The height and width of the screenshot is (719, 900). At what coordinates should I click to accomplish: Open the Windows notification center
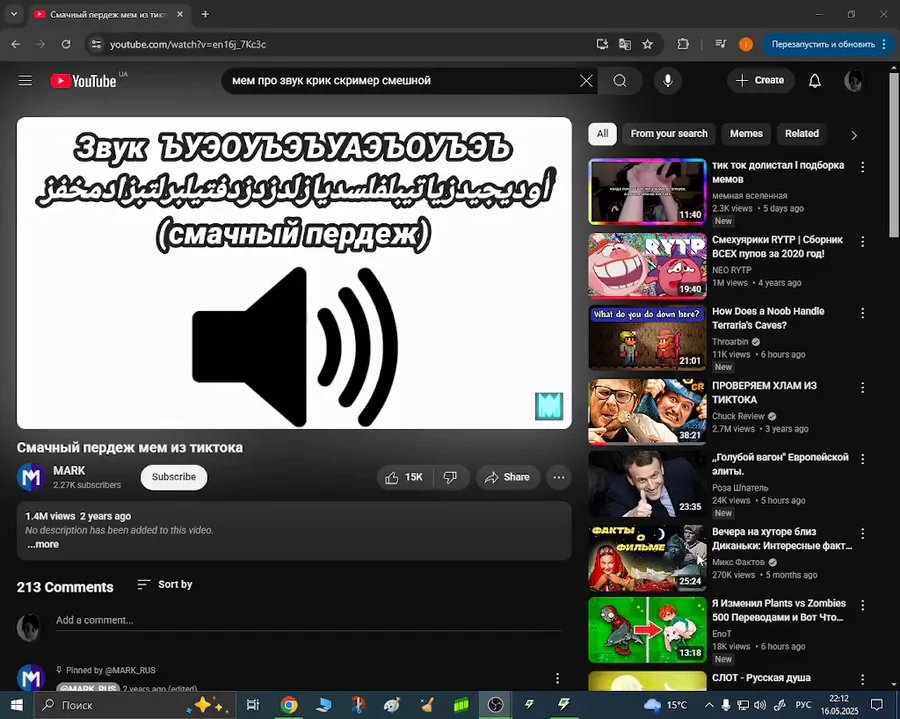click(876, 705)
